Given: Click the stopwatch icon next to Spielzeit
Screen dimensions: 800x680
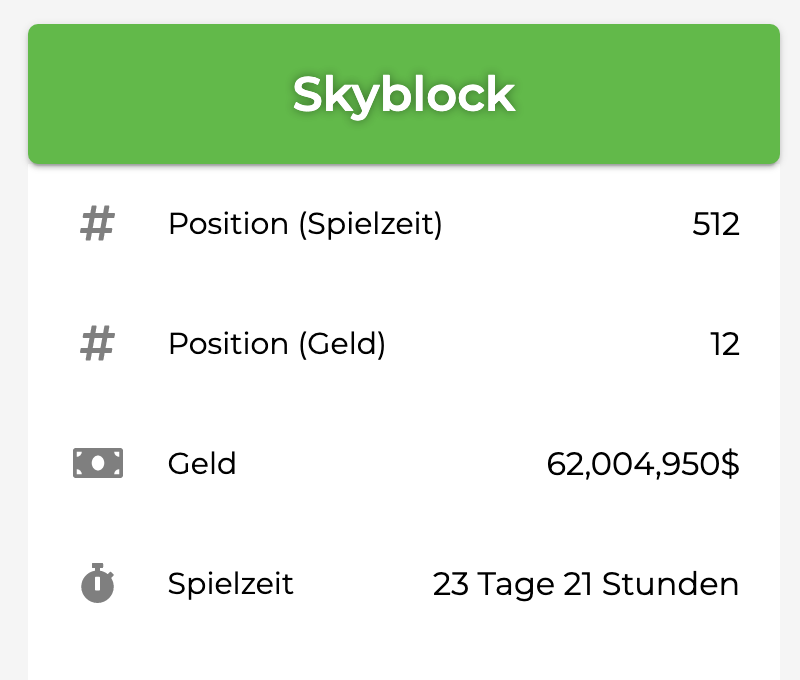Looking at the screenshot, I should 97,583.
